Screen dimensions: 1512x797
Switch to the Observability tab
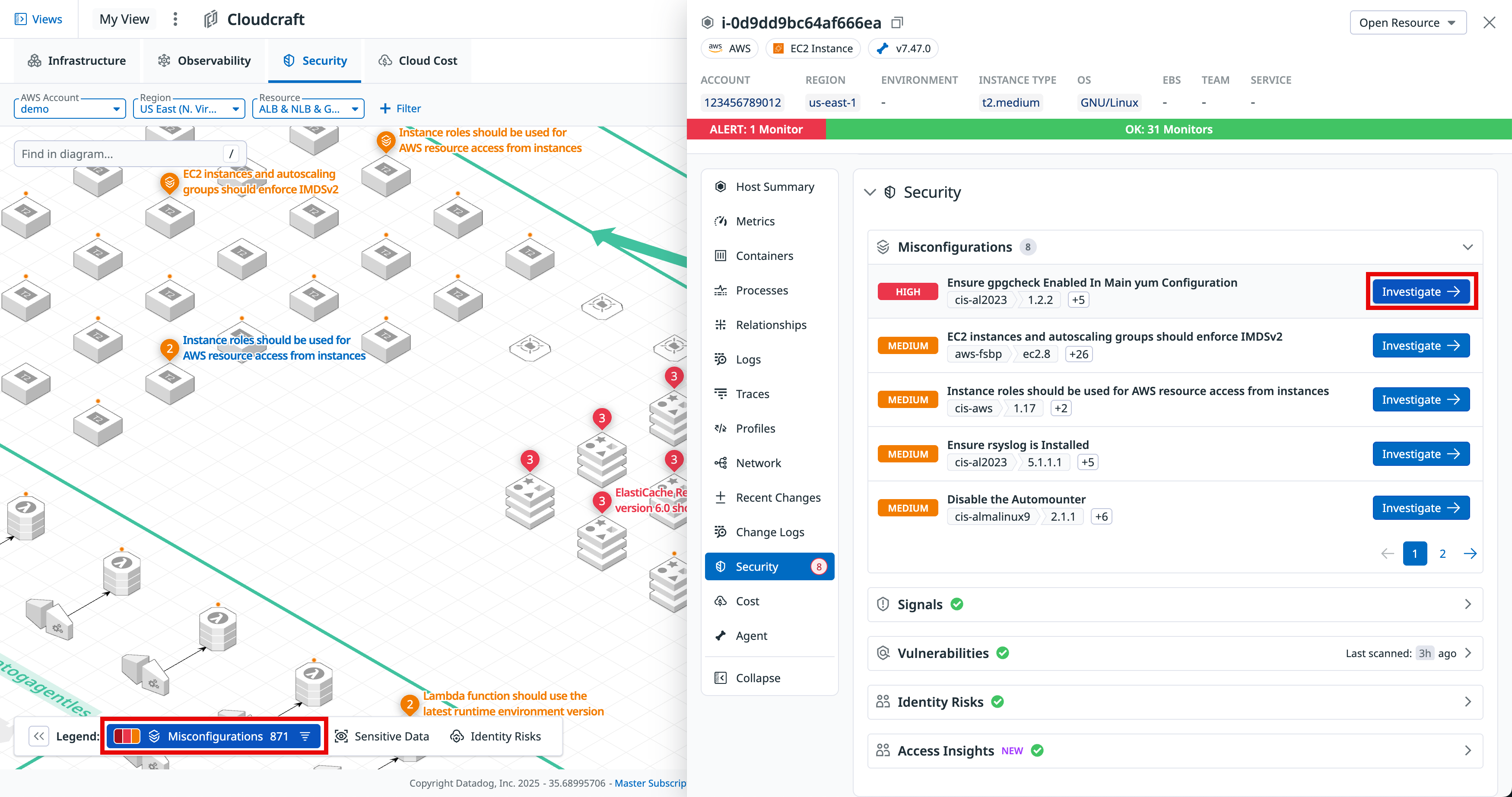click(204, 60)
